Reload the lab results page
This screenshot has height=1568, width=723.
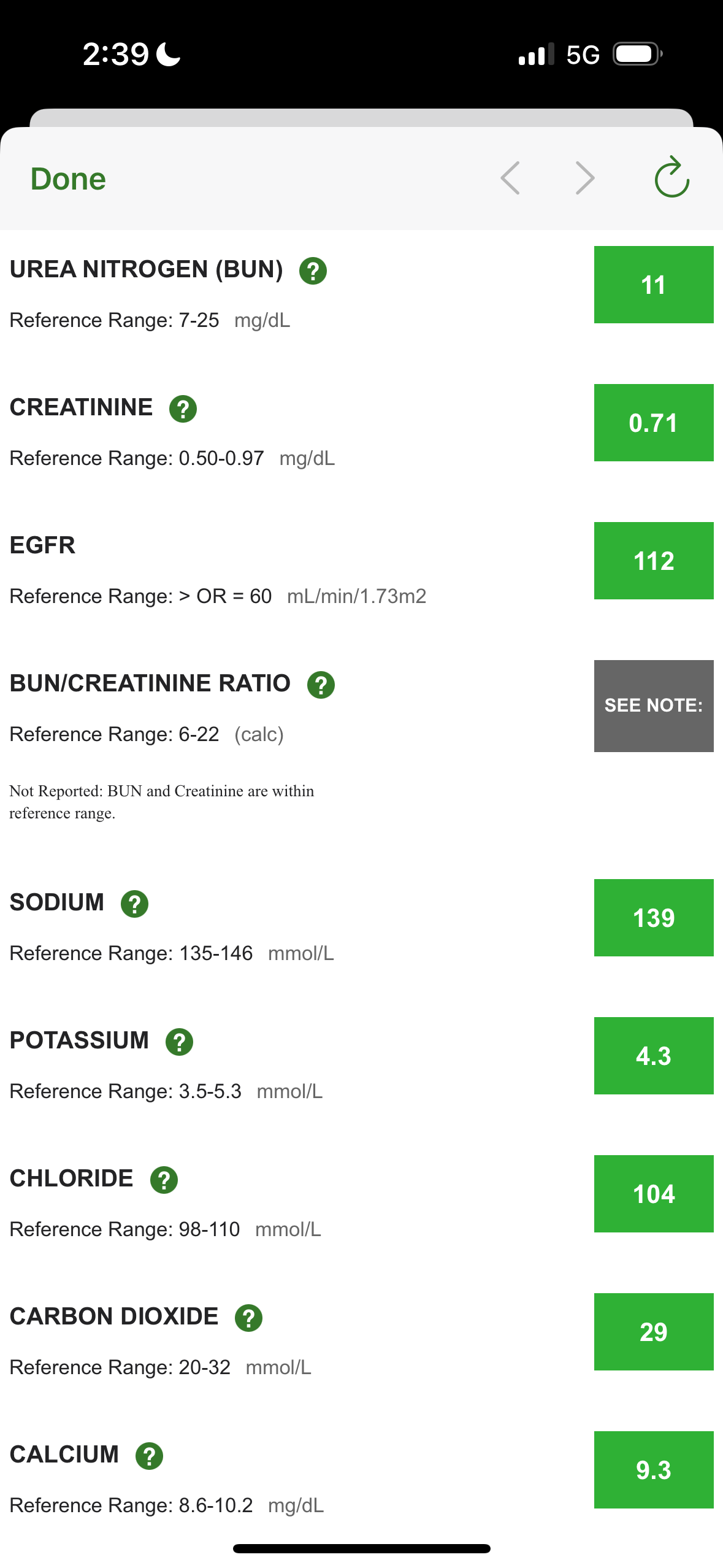click(671, 178)
